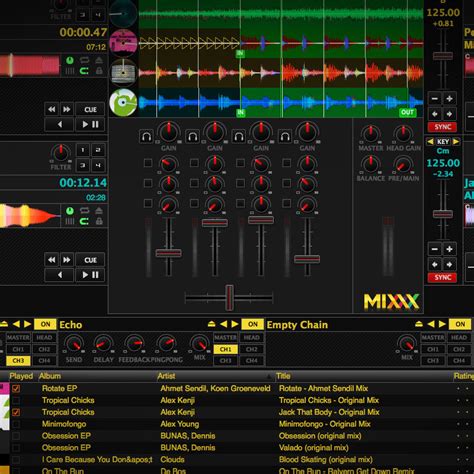Shift key up with right KEY arrow
The image size is (474, 474).
[x=456, y=141]
